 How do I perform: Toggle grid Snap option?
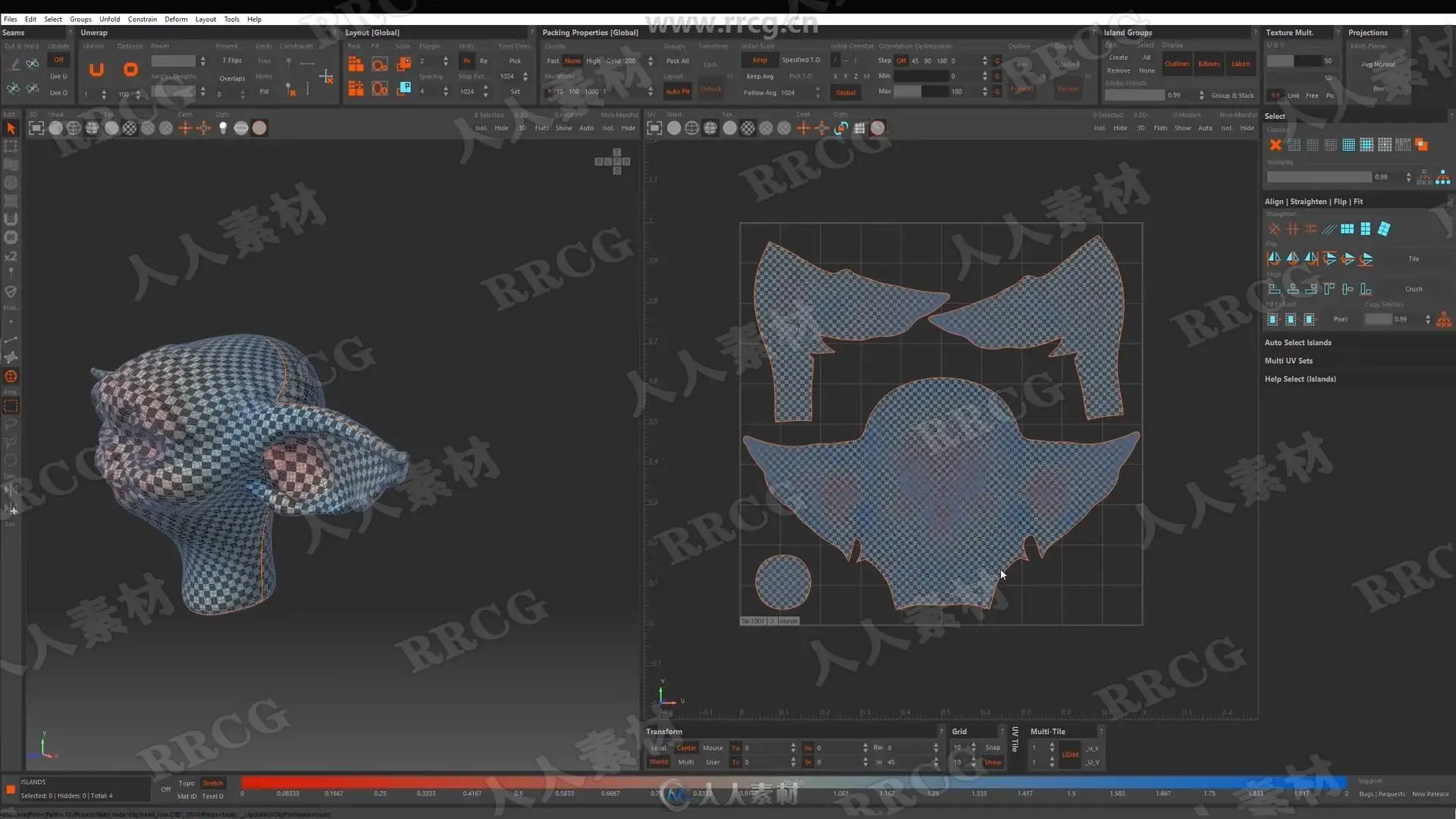click(993, 748)
